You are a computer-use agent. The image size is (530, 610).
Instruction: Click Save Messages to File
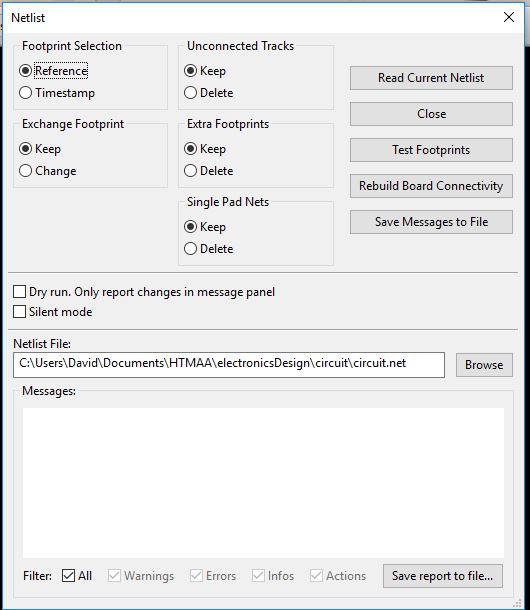[431, 222]
